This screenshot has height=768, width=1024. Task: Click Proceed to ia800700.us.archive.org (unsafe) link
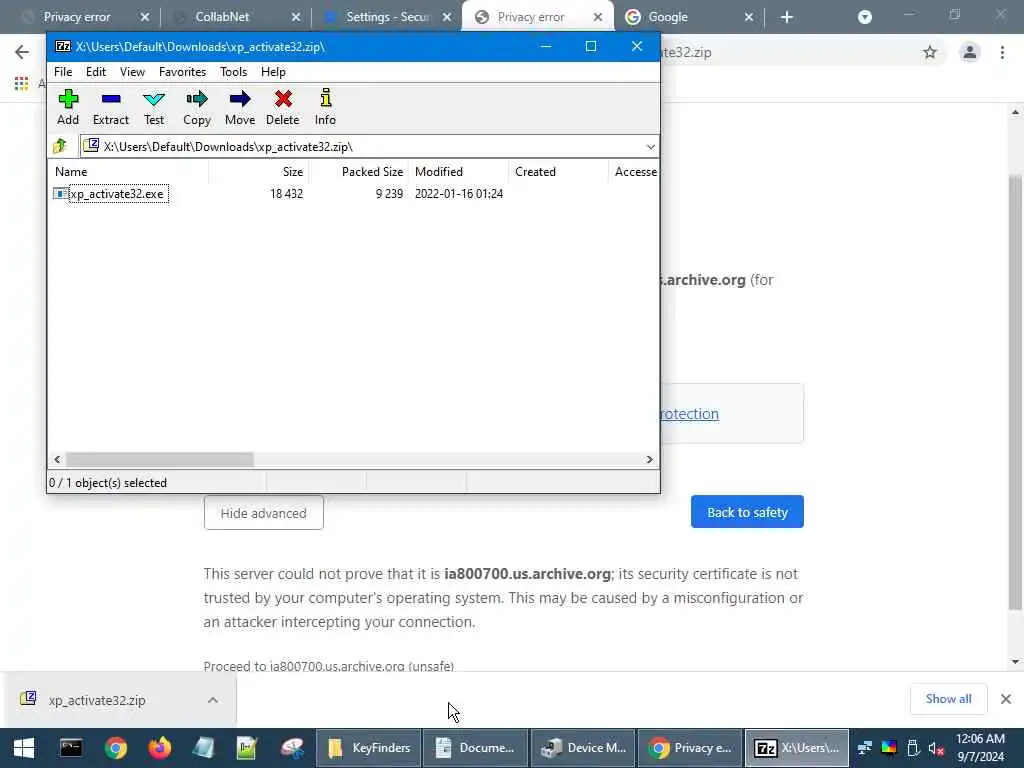pos(328,666)
